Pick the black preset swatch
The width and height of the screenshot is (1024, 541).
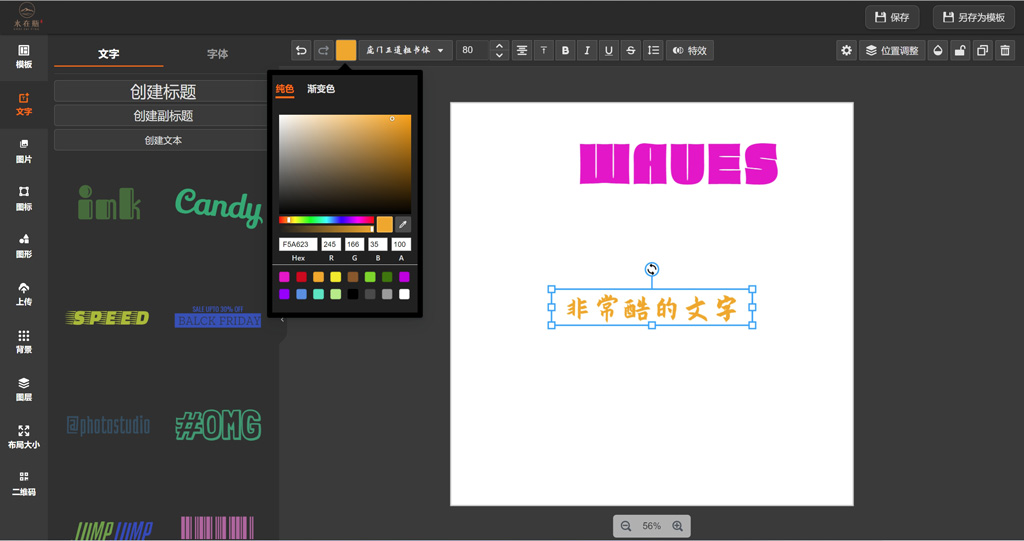pos(353,294)
